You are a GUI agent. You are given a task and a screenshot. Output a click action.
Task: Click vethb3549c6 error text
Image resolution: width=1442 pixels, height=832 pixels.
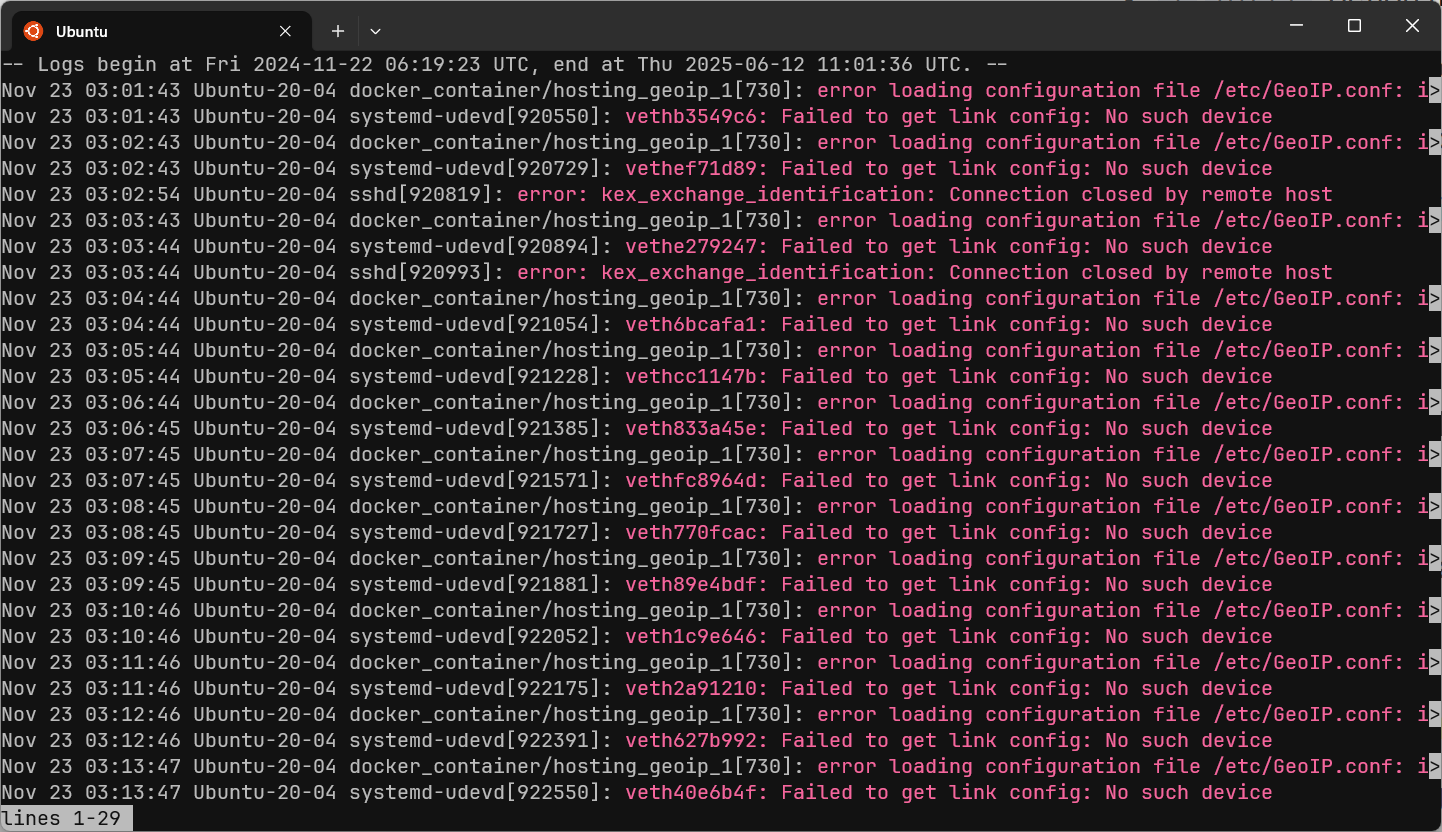[949, 116]
